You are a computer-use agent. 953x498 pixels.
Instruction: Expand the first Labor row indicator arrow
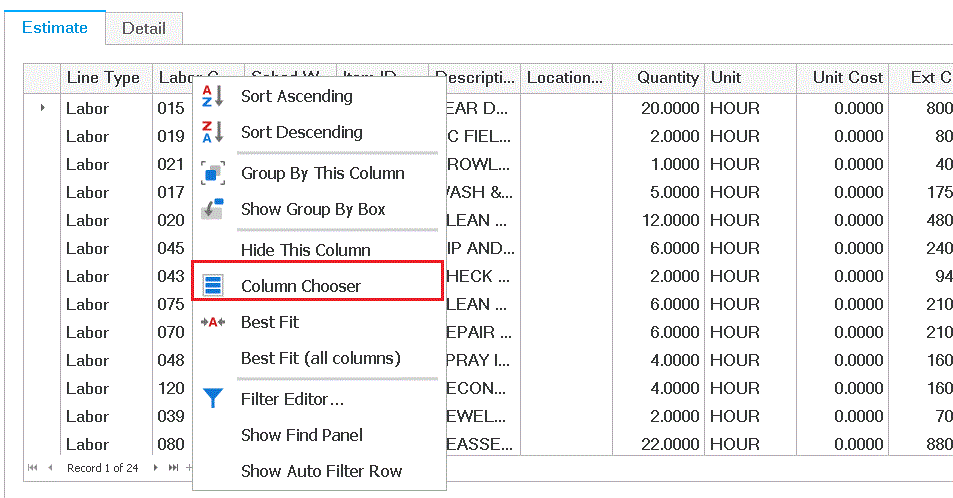42,107
